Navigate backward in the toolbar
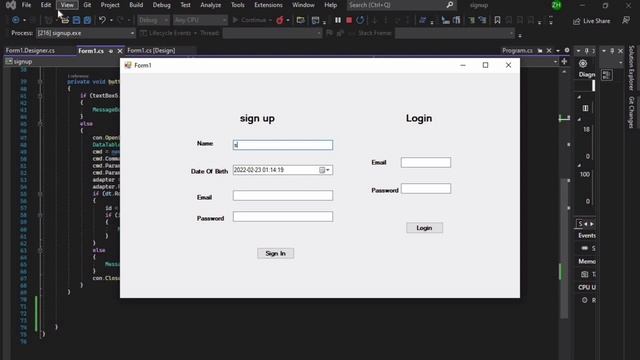The height and width of the screenshot is (360, 640). pos(16,20)
